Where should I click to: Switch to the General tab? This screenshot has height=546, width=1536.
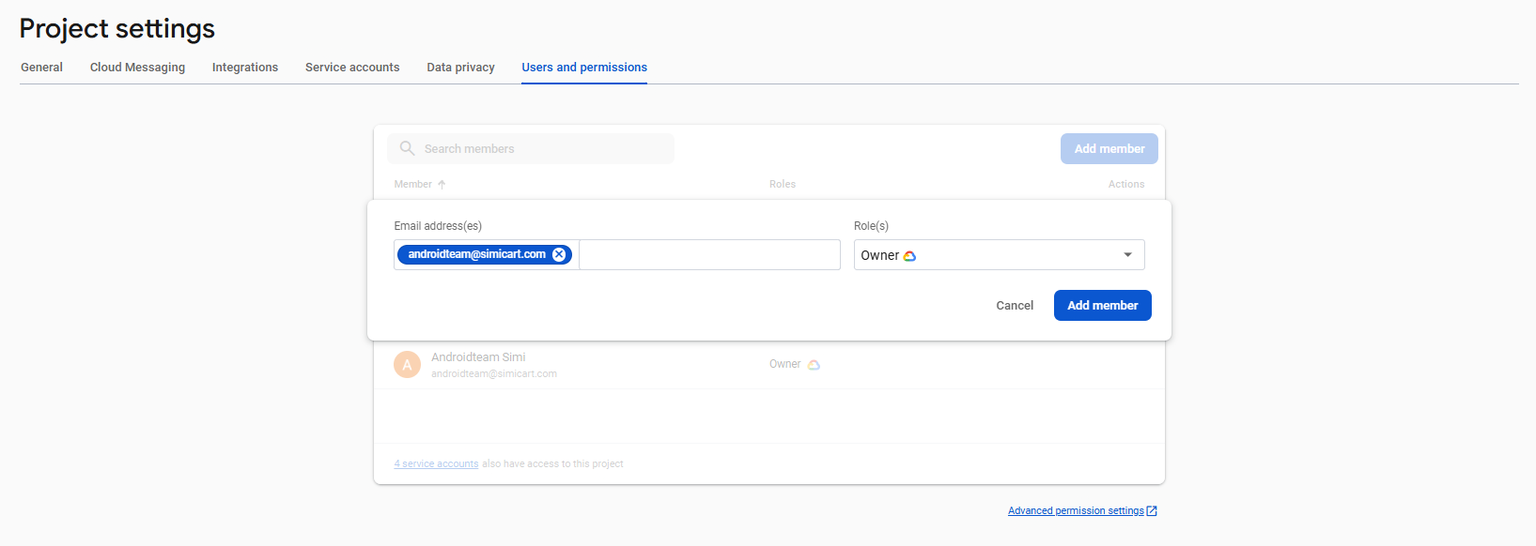click(42, 68)
